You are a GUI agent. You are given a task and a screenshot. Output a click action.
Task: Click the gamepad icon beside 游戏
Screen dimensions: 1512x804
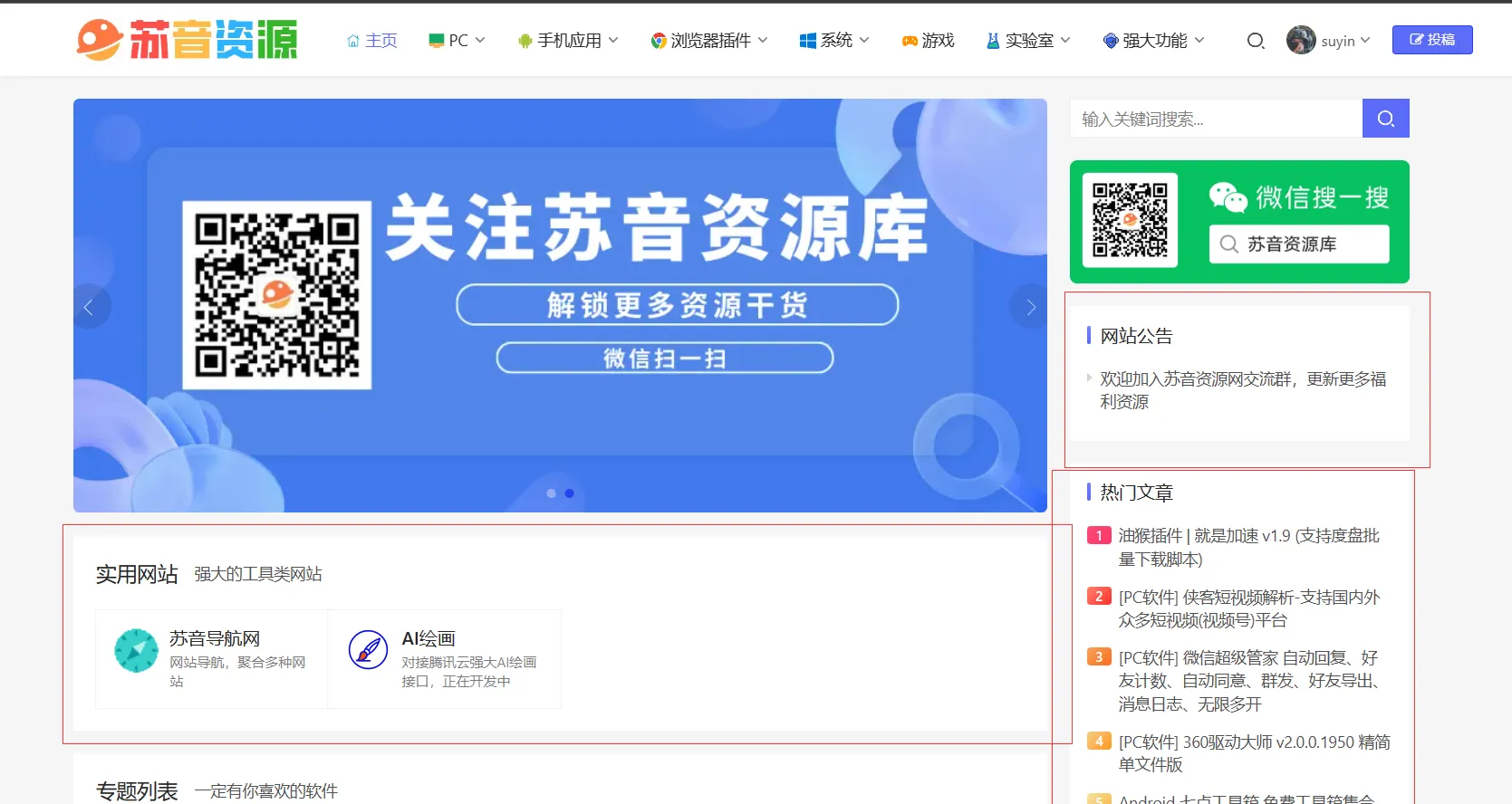coord(910,41)
